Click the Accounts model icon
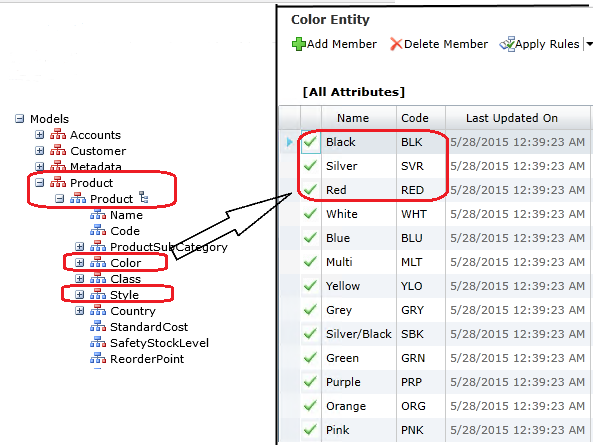The height and width of the screenshot is (445, 596). coord(58,135)
